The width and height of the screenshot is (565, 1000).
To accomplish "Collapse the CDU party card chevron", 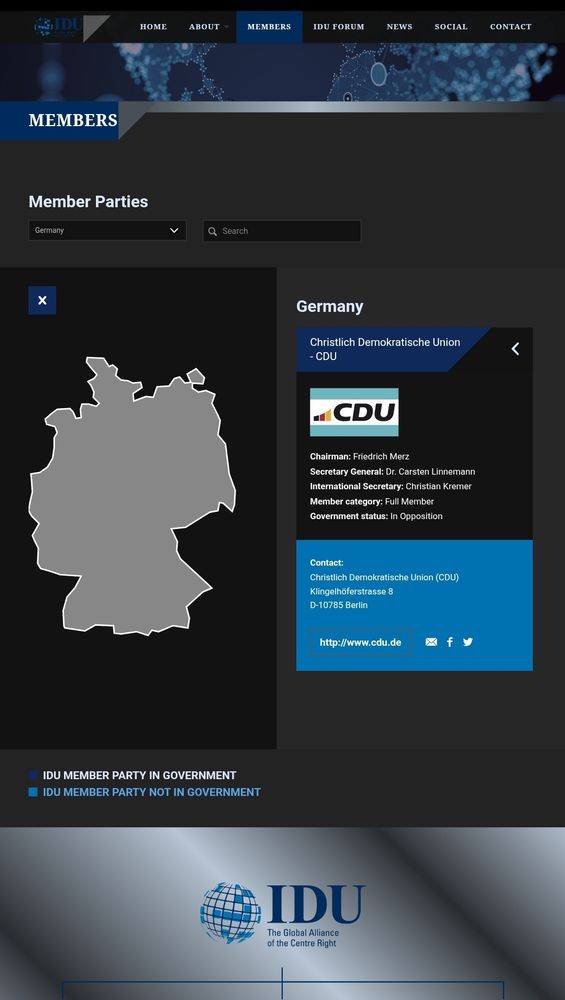I will click(x=515, y=349).
